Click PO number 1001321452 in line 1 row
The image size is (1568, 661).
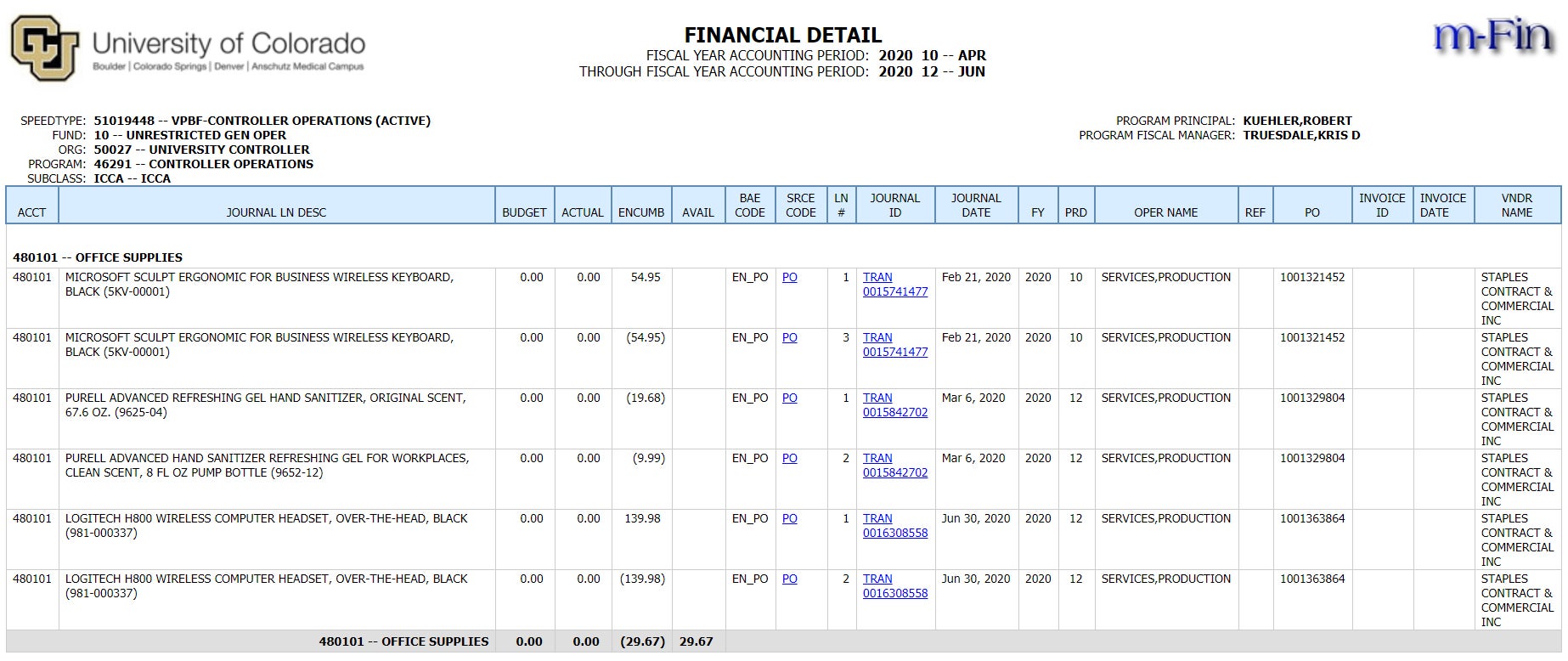pyautogui.click(x=1312, y=277)
